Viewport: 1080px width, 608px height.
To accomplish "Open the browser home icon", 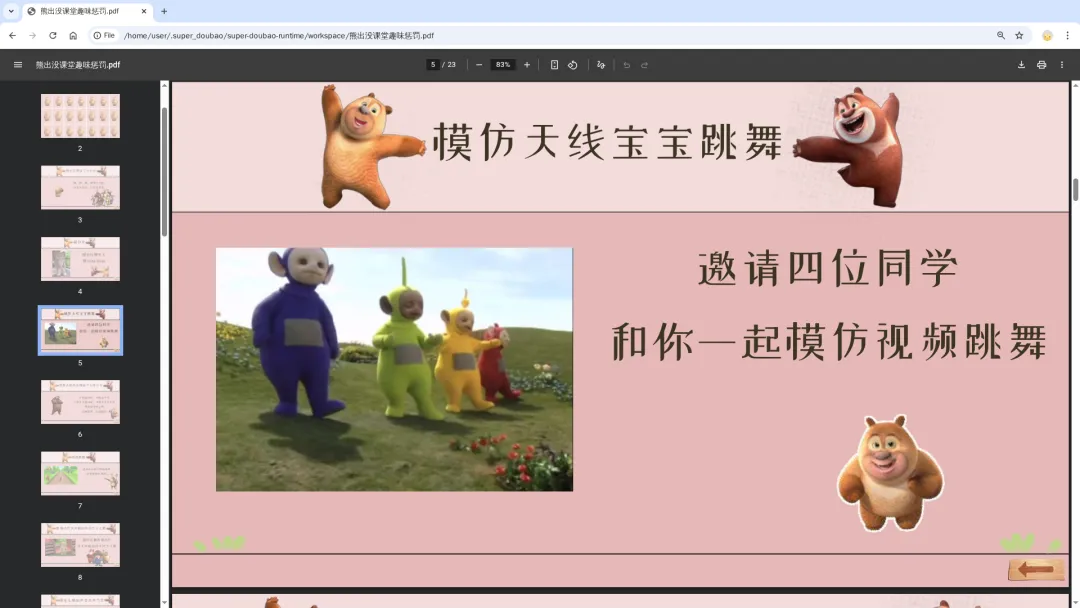I will point(73,35).
